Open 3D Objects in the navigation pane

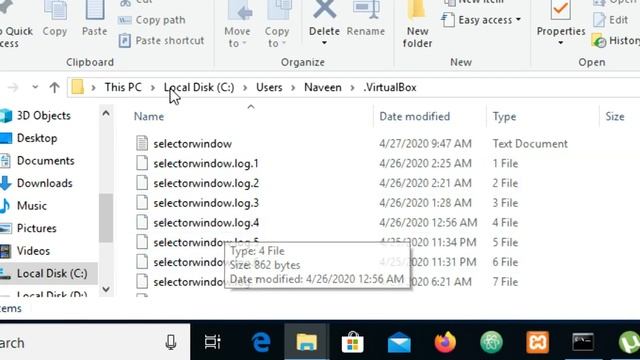pyautogui.click(x=44, y=116)
